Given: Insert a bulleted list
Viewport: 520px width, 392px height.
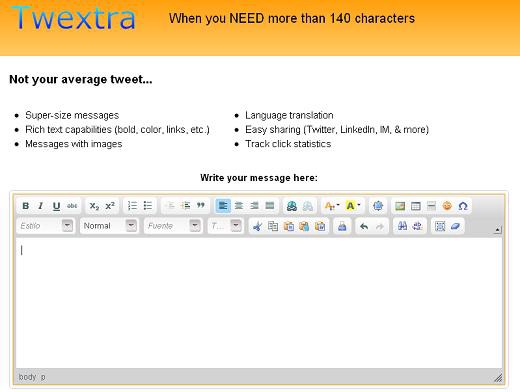Looking at the screenshot, I should [x=148, y=206].
